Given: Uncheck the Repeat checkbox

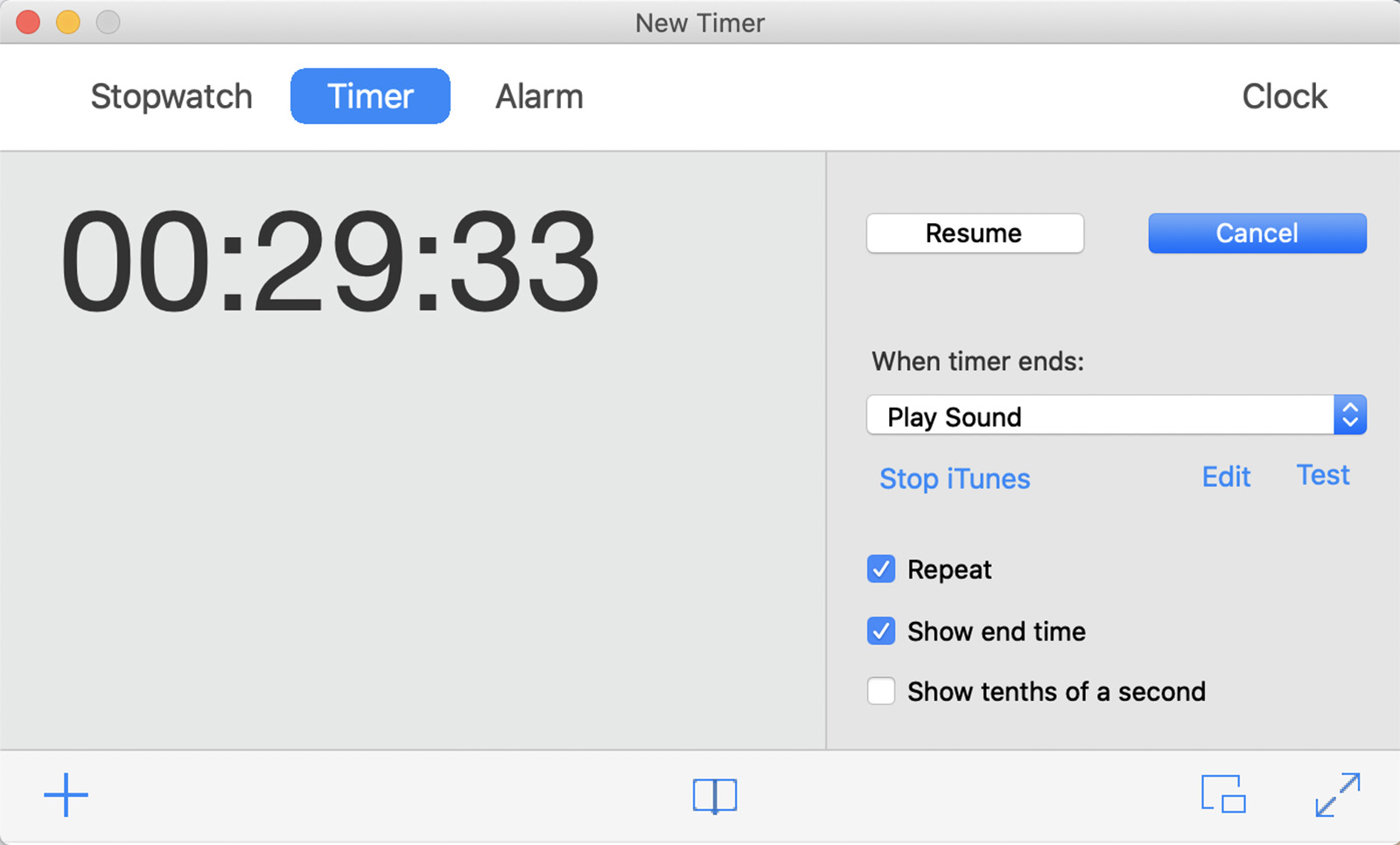Looking at the screenshot, I should [881, 569].
